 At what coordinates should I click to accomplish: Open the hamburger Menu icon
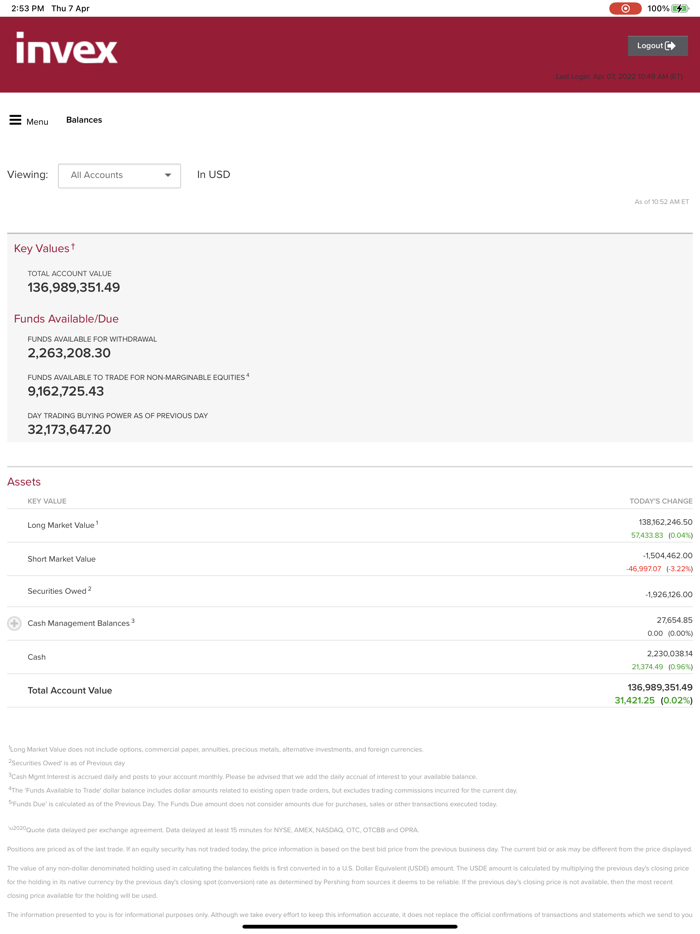tap(17, 120)
